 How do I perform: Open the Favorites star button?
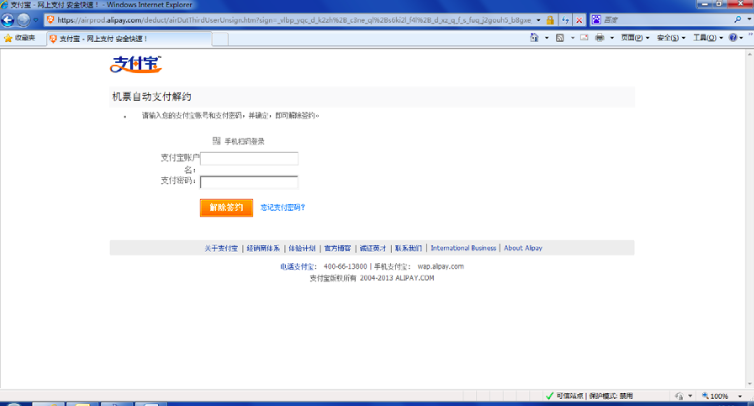point(20,38)
